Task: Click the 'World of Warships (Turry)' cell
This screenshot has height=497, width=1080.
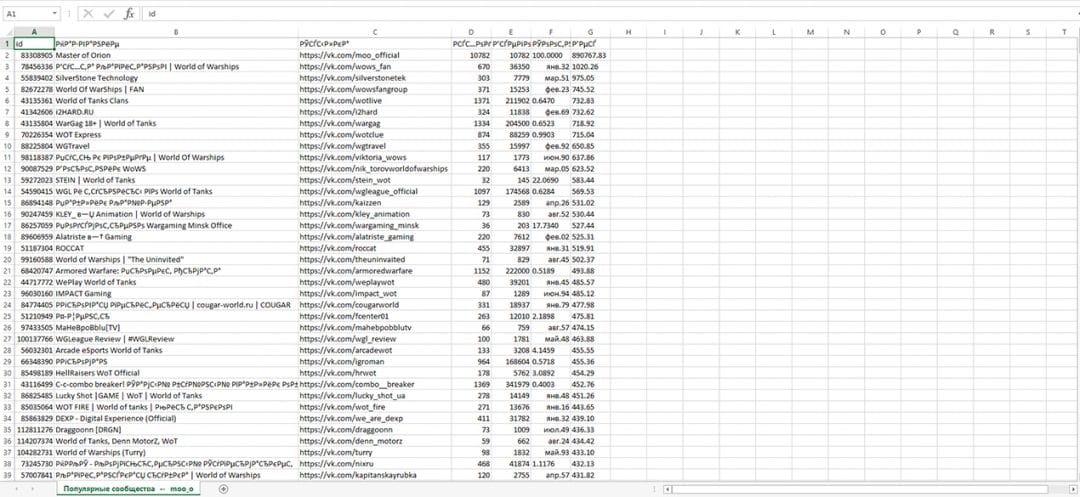Action: coord(176,452)
